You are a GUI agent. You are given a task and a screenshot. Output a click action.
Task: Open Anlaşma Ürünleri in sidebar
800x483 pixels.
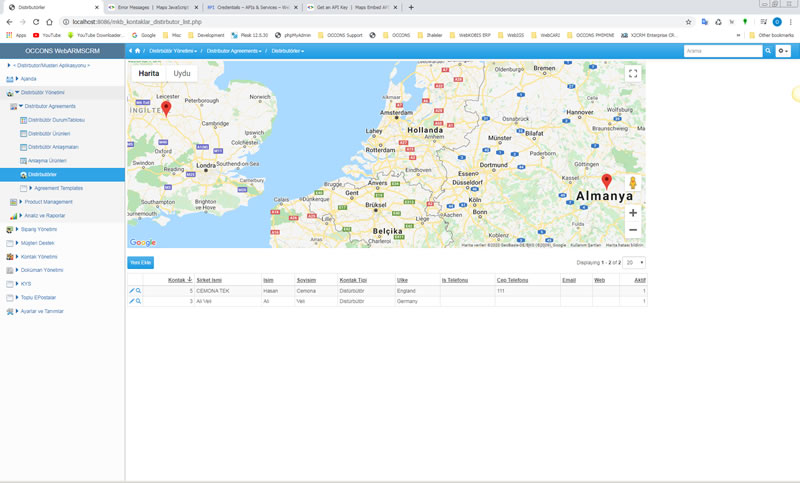47,161
